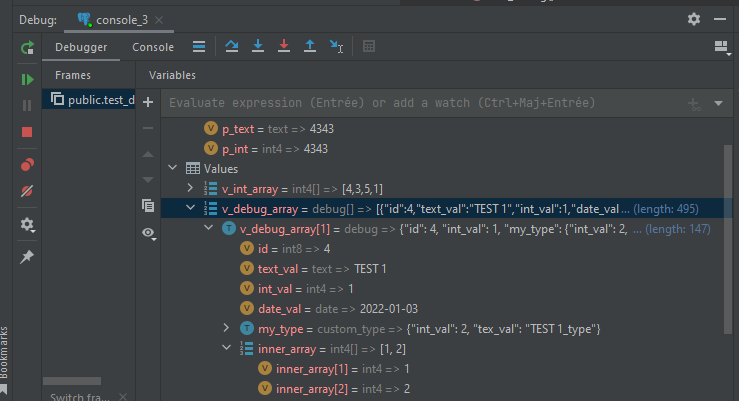Pause the running program
739x401 pixels.
[x=27, y=106]
